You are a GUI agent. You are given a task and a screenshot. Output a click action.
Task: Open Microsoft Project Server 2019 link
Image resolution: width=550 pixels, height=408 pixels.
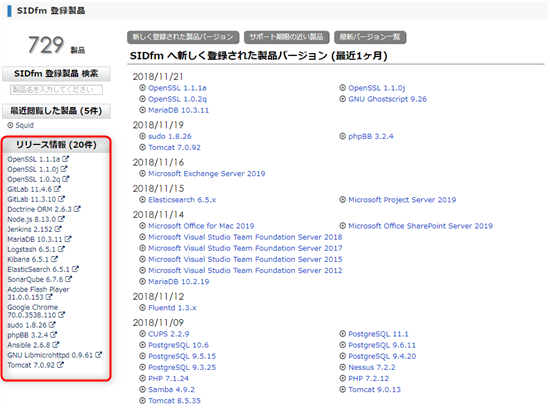pos(402,200)
